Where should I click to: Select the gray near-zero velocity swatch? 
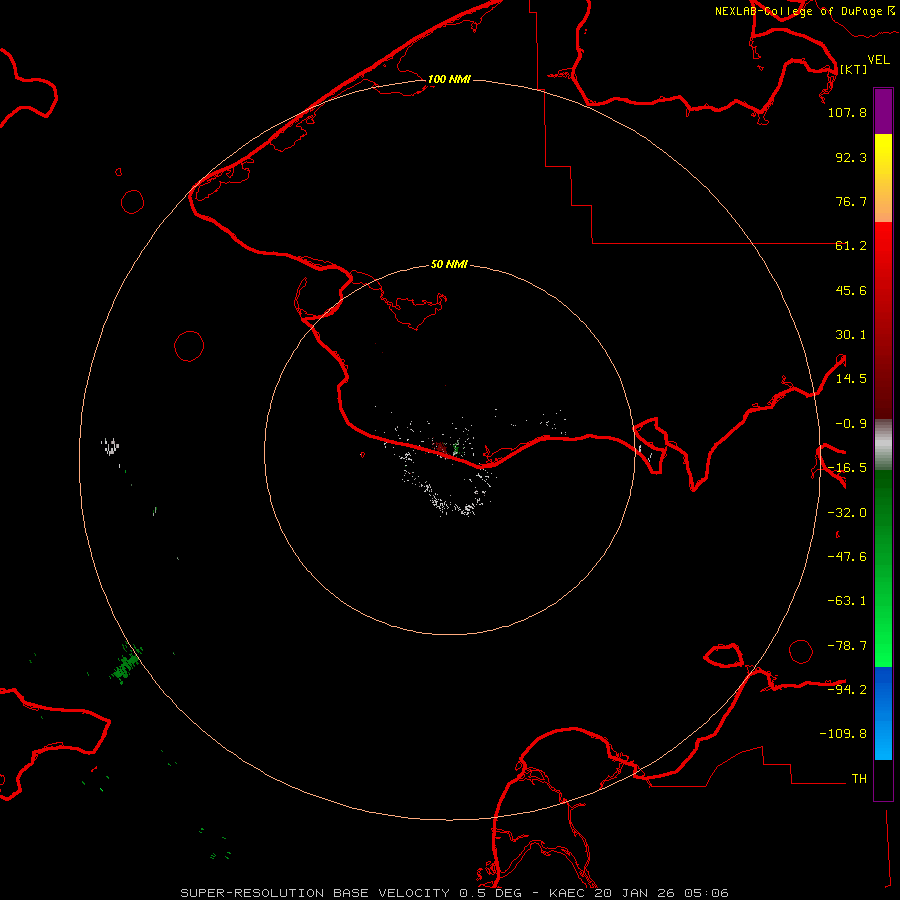(883, 443)
